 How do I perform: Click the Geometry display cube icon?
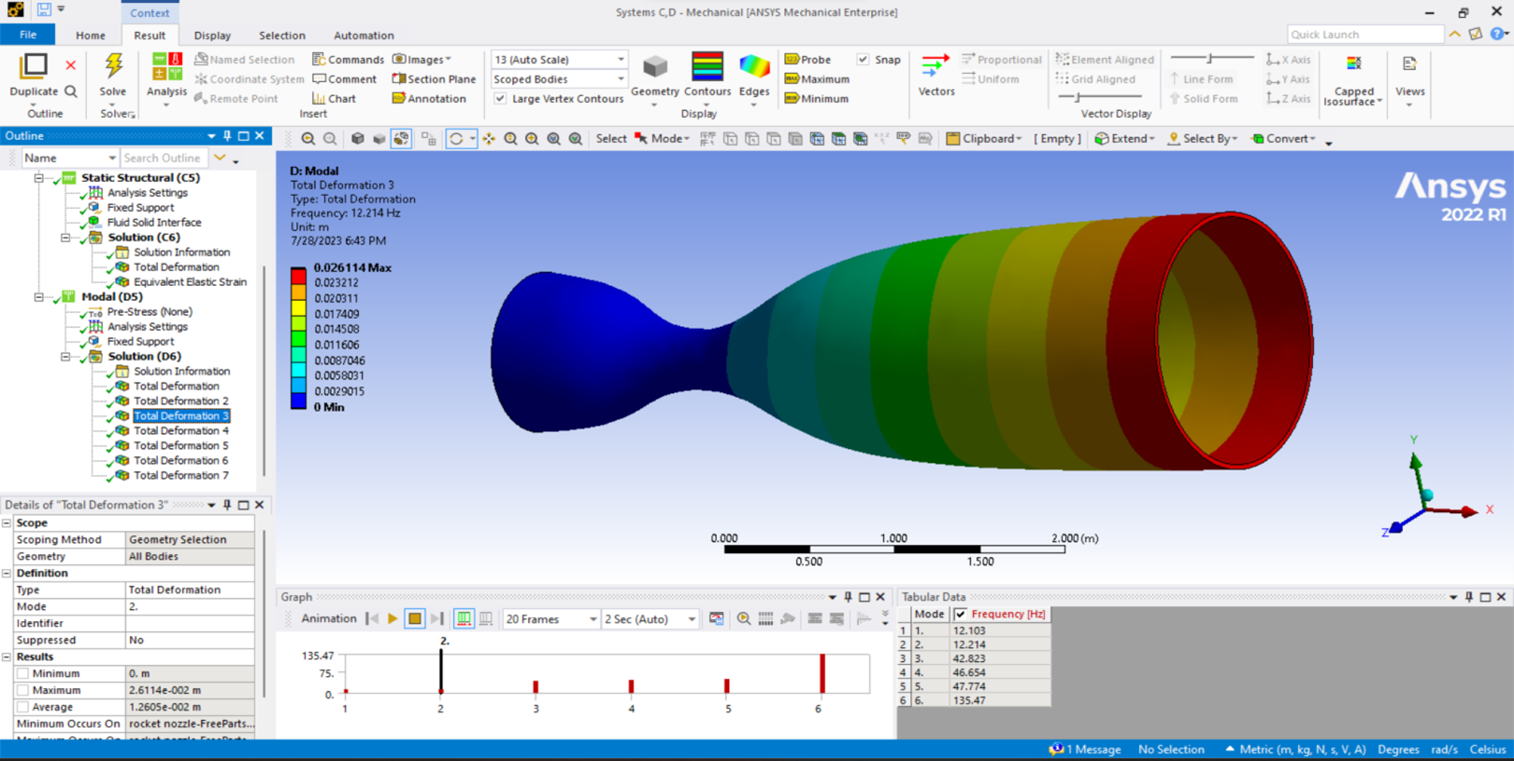tap(655, 67)
